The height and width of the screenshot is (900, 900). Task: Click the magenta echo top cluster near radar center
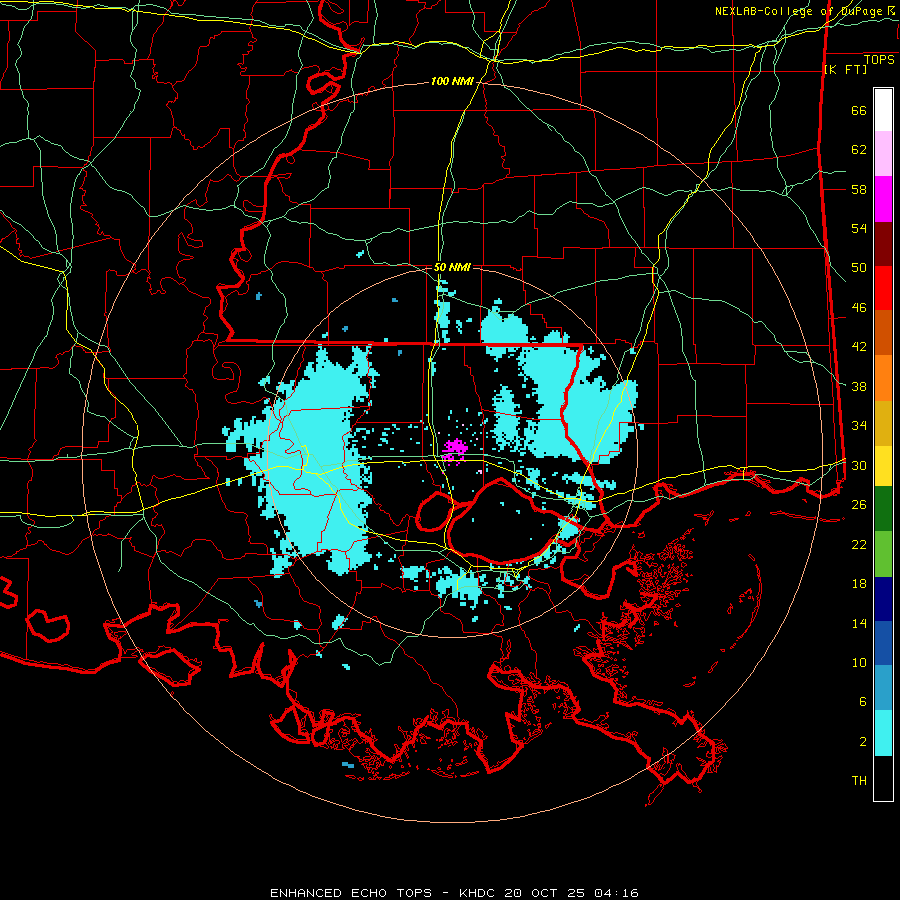[455, 450]
